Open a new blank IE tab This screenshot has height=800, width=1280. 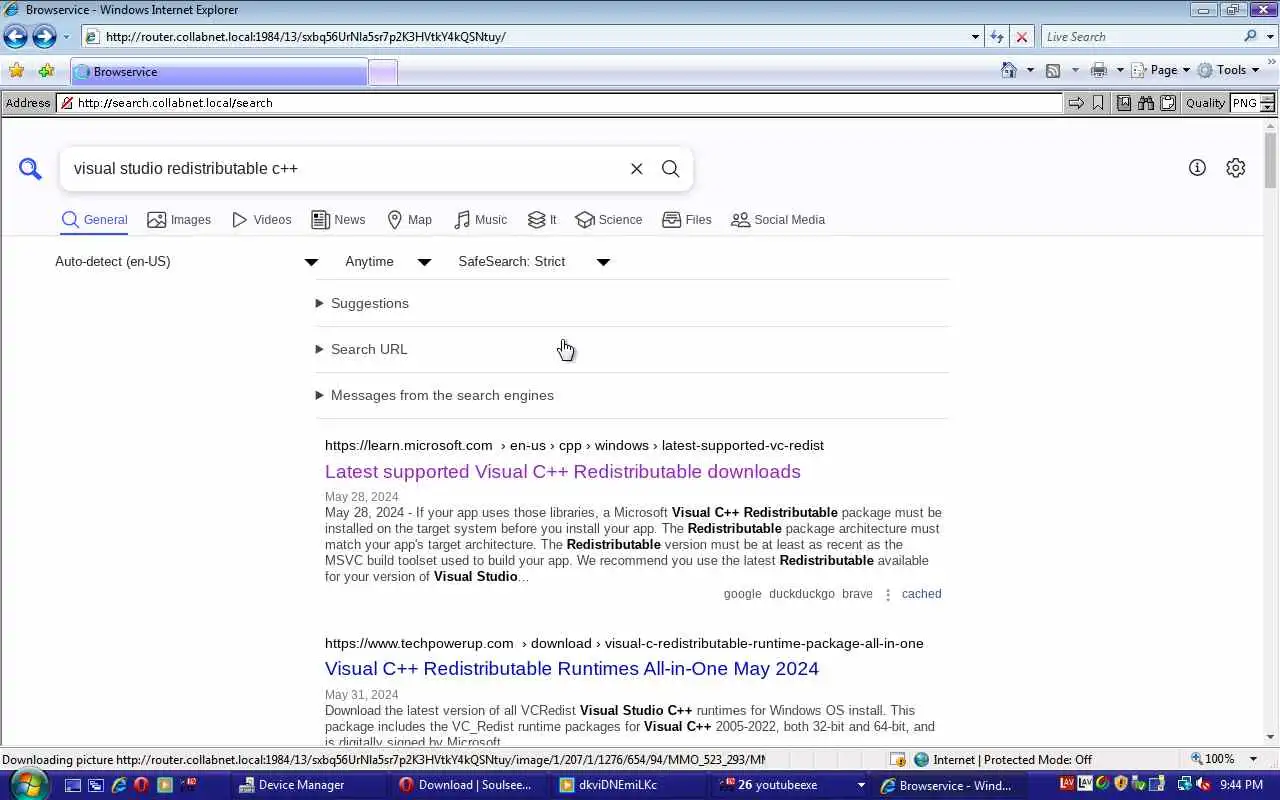(383, 72)
